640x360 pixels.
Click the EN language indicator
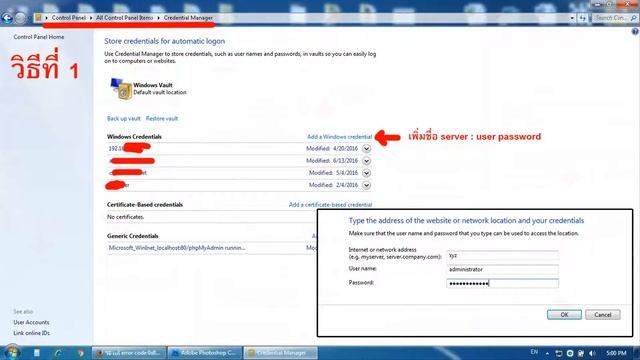pos(534,352)
